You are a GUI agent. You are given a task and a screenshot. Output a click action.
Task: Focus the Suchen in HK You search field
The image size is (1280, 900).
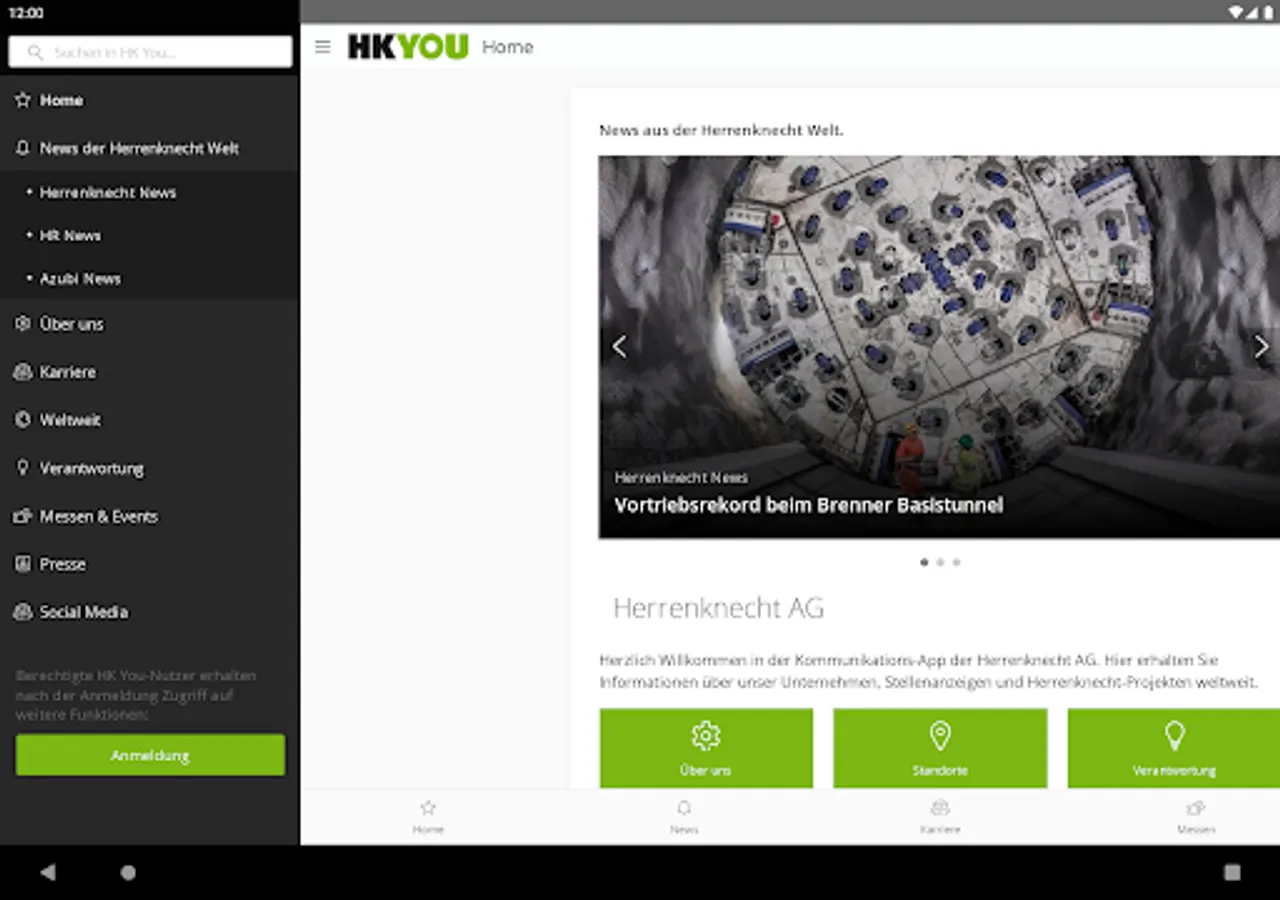coord(150,52)
